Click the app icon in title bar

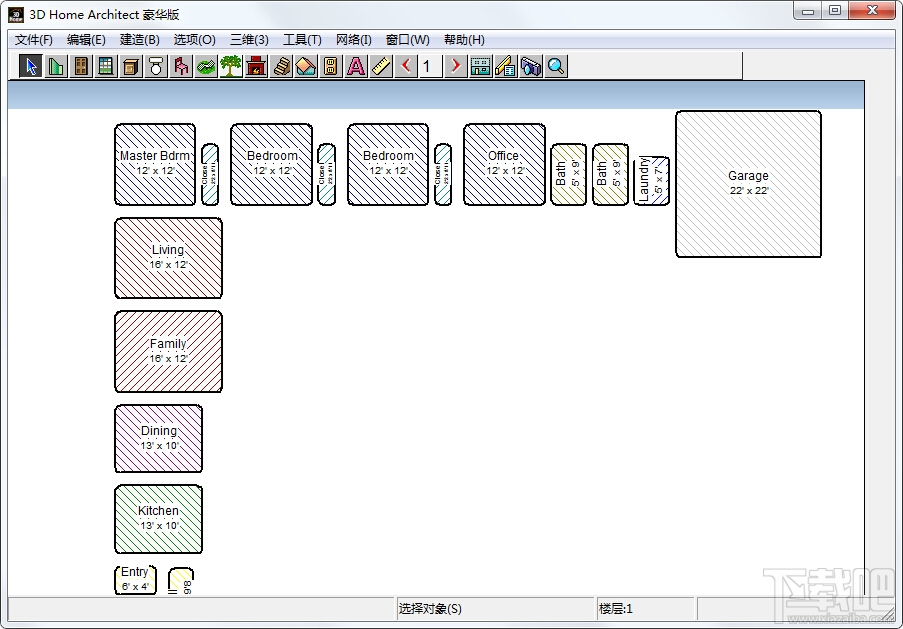16,14
